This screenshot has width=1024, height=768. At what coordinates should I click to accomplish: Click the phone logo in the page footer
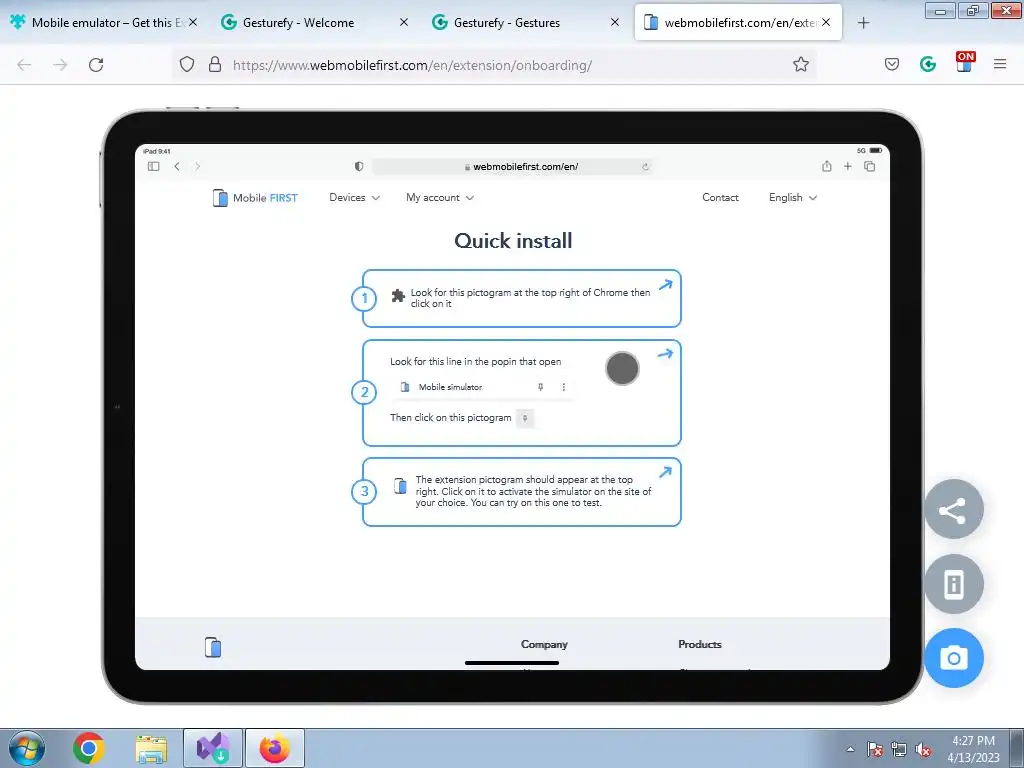pyautogui.click(x=213, y=647)
